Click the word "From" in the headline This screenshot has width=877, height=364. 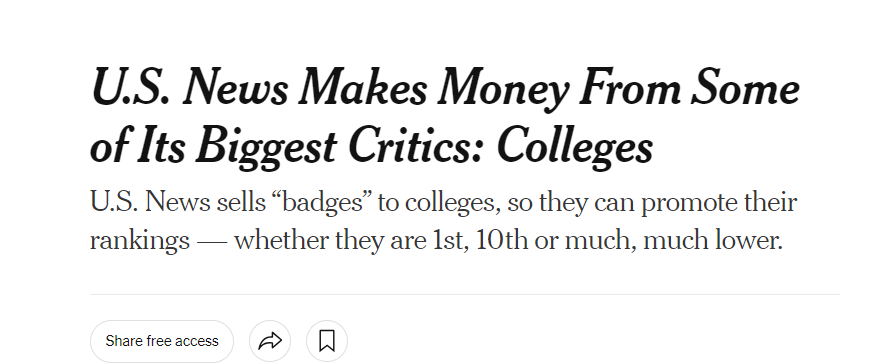[629, 88]
